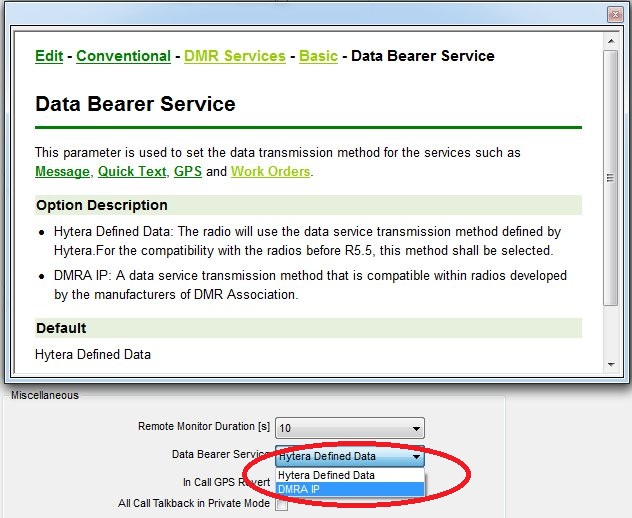This screenshot has width=632, height=518.
Task: Go to the Conventional breadcrumb link
Action: [123, 56]
